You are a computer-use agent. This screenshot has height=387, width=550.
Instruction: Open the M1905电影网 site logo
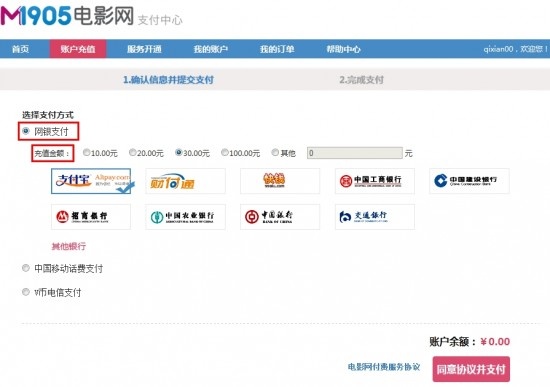pyautogui.click(x=67, y=16)
